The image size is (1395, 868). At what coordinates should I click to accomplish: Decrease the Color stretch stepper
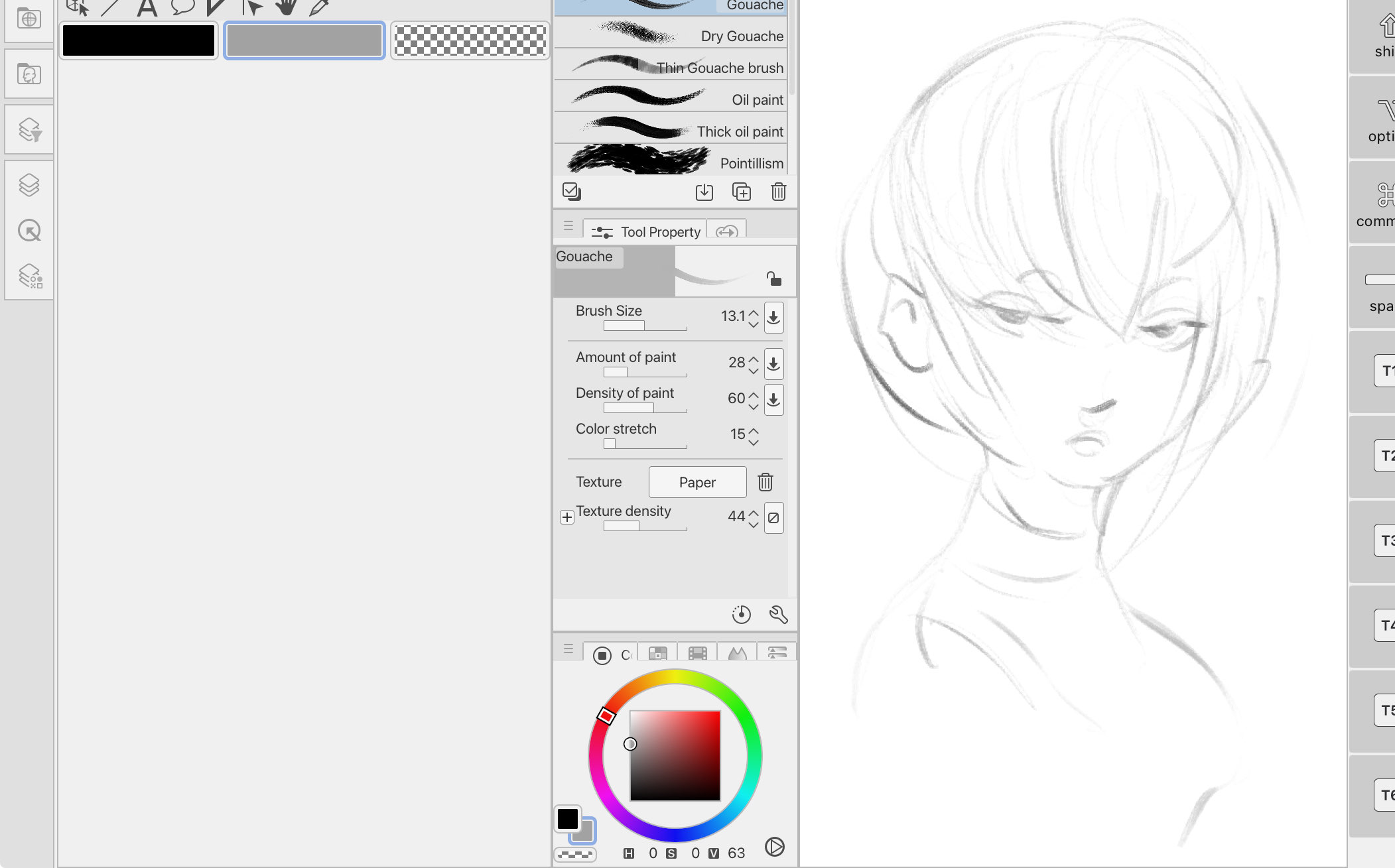pyautogui.click(x=754, y=442)
